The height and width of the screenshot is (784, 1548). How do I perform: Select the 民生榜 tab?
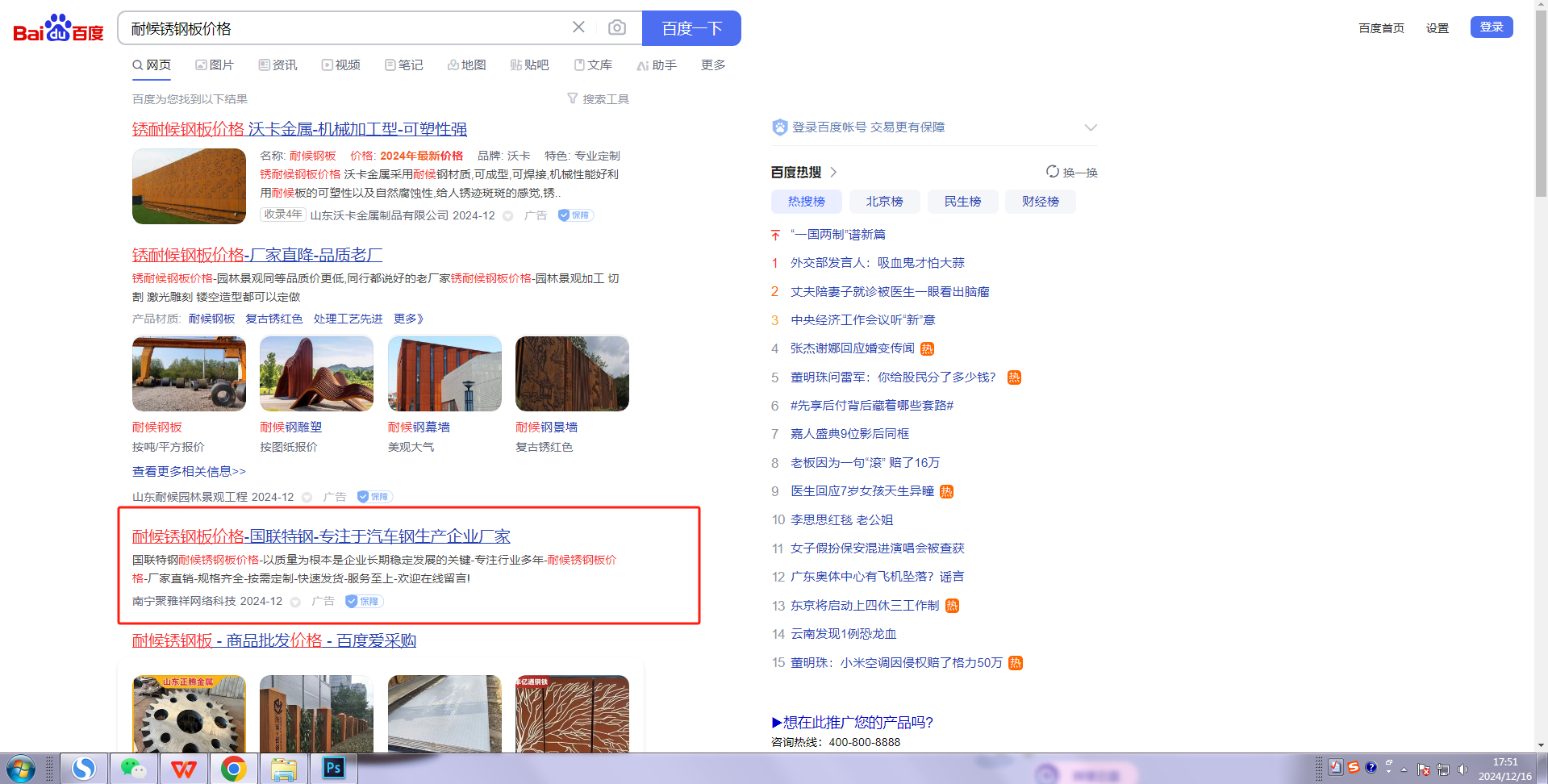point(962,202)
